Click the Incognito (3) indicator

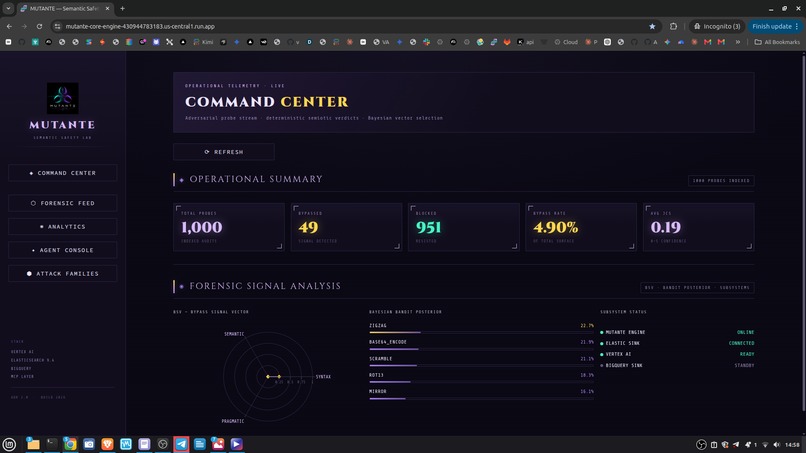point(717,26)
